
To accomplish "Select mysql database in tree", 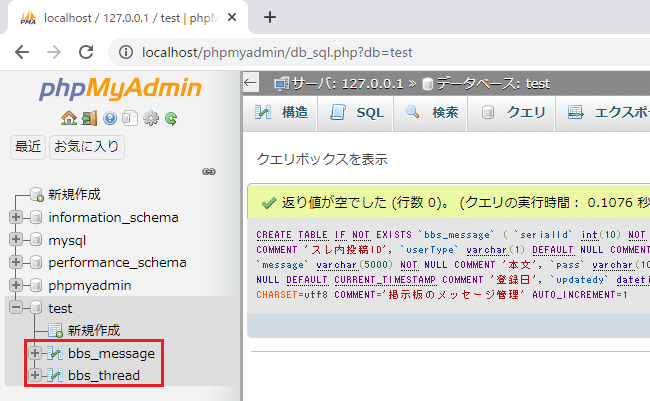I will pyautogui.click(x=67, y=241).
